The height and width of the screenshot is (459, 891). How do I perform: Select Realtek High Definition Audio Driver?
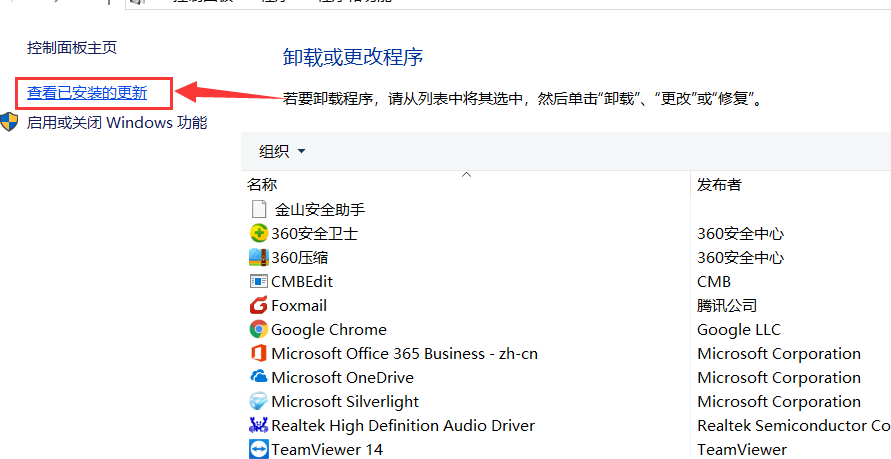403,425
